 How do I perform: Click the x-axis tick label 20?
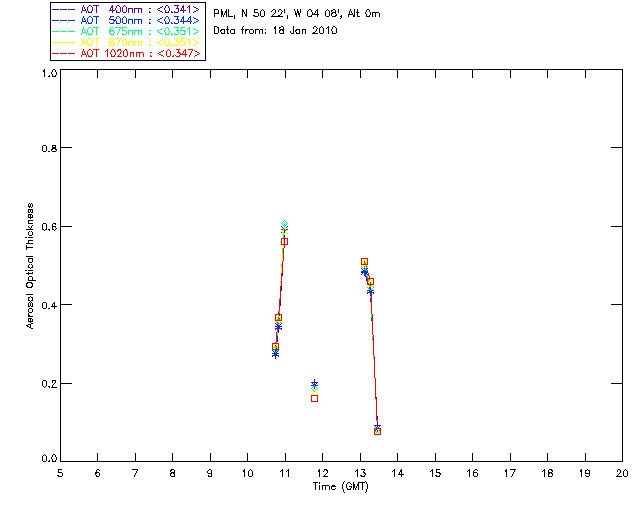[x=622, y=473]
